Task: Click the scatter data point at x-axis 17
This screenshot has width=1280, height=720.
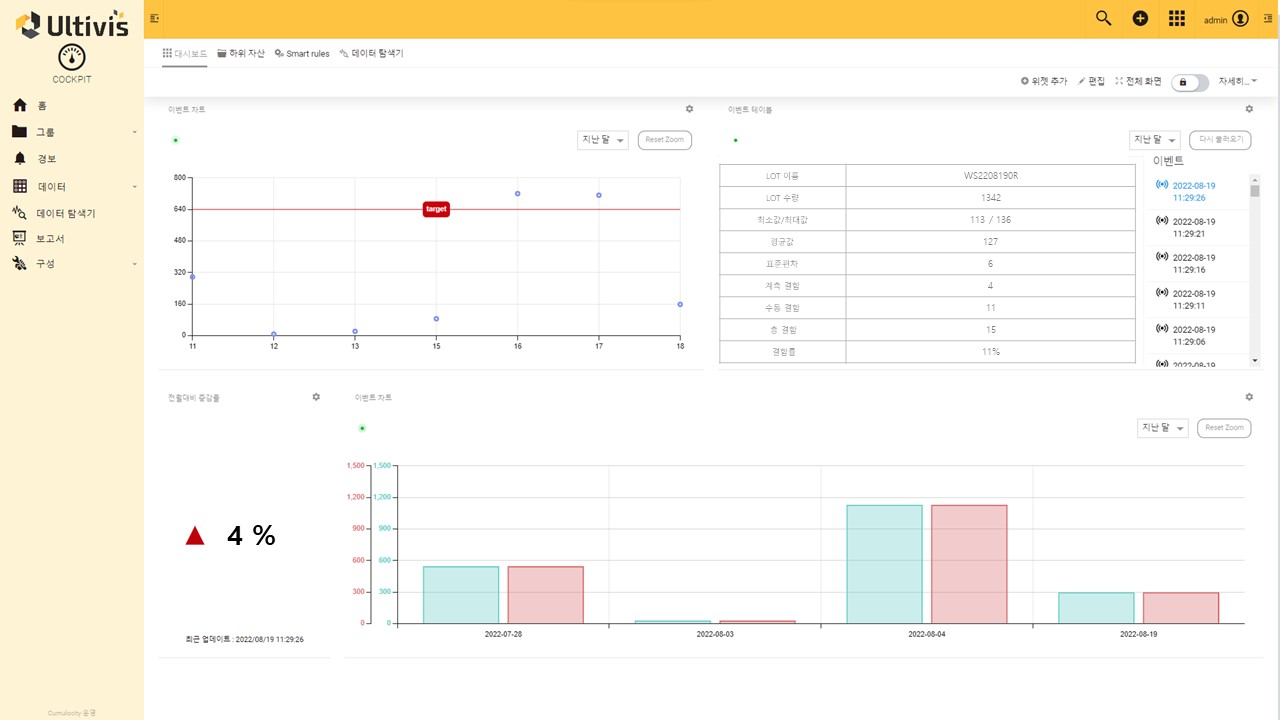Action: (x=598, y=195)
